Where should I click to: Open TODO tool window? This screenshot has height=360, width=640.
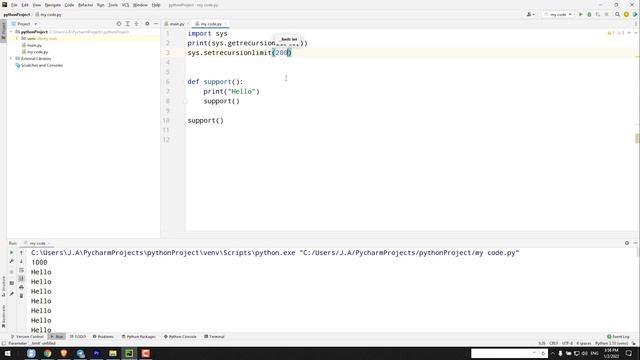[78, 337]
